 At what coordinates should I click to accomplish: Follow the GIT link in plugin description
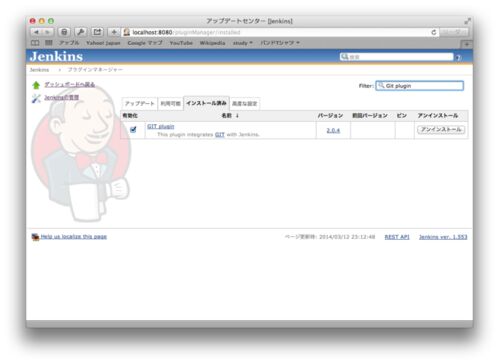coord(220,134)
